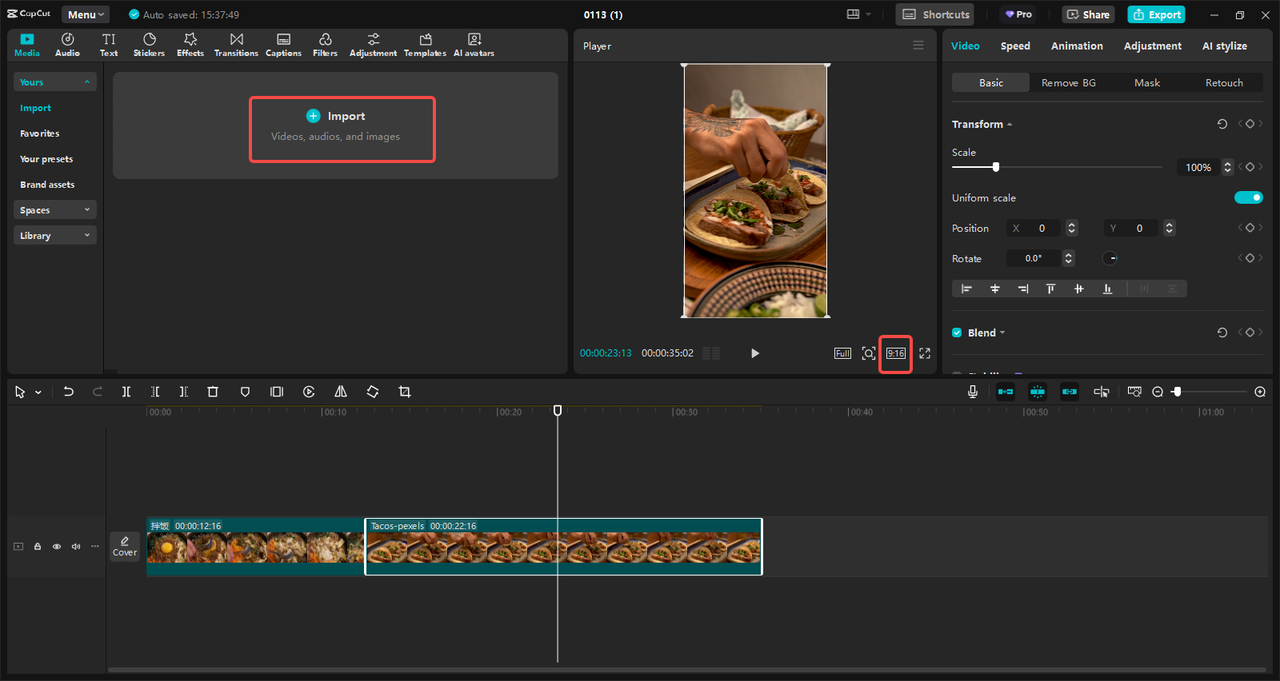Rotate the selected clip from the toolbar
Screen dimensions: 1280x681
(x=372, y=392)
